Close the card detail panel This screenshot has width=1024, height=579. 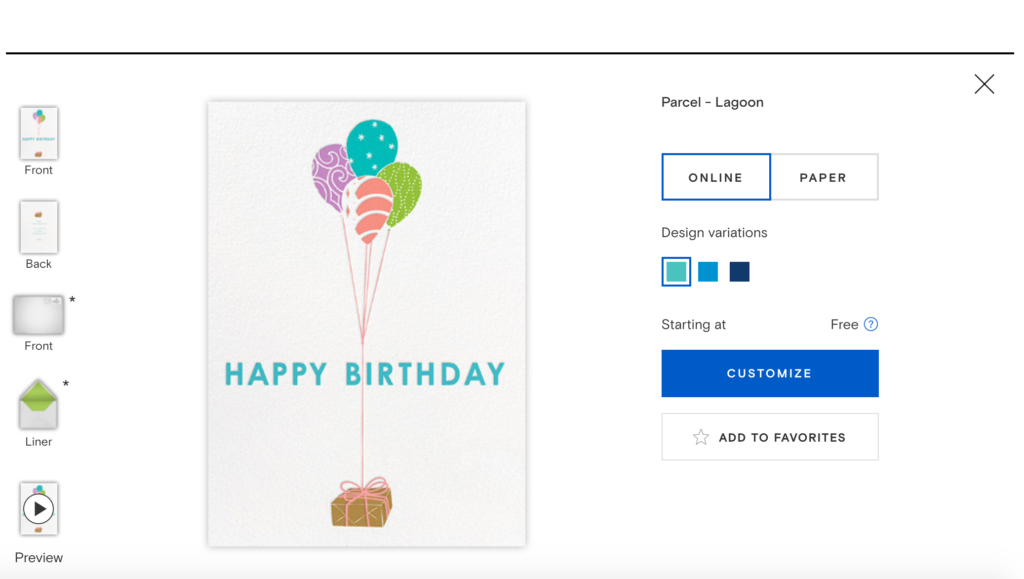(984, 84)
